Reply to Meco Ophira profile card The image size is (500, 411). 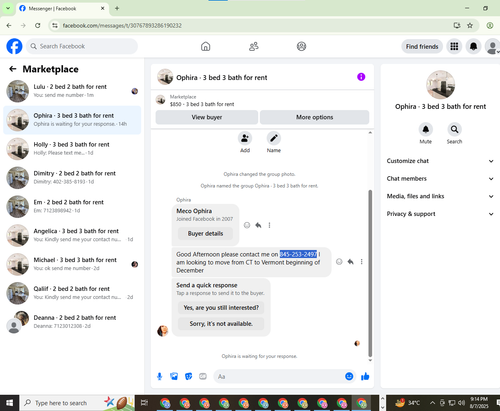point(258,225)
